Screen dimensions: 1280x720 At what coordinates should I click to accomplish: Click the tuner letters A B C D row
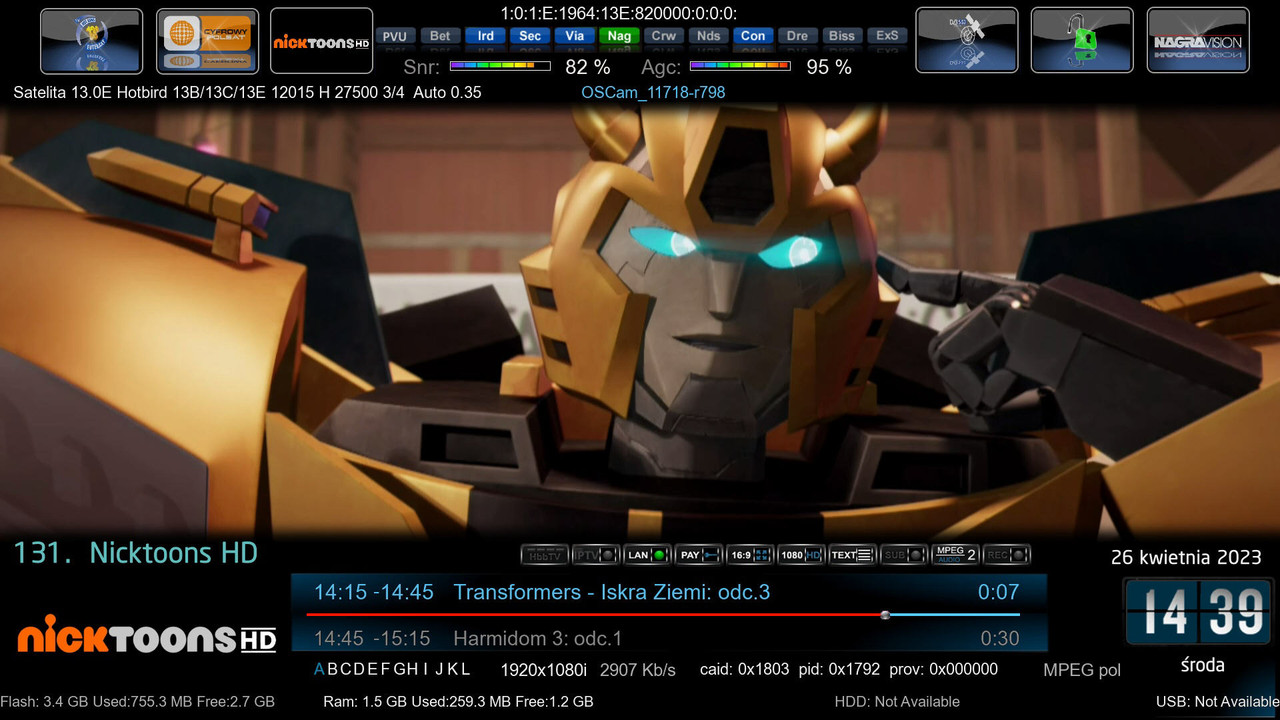[392, 669]
